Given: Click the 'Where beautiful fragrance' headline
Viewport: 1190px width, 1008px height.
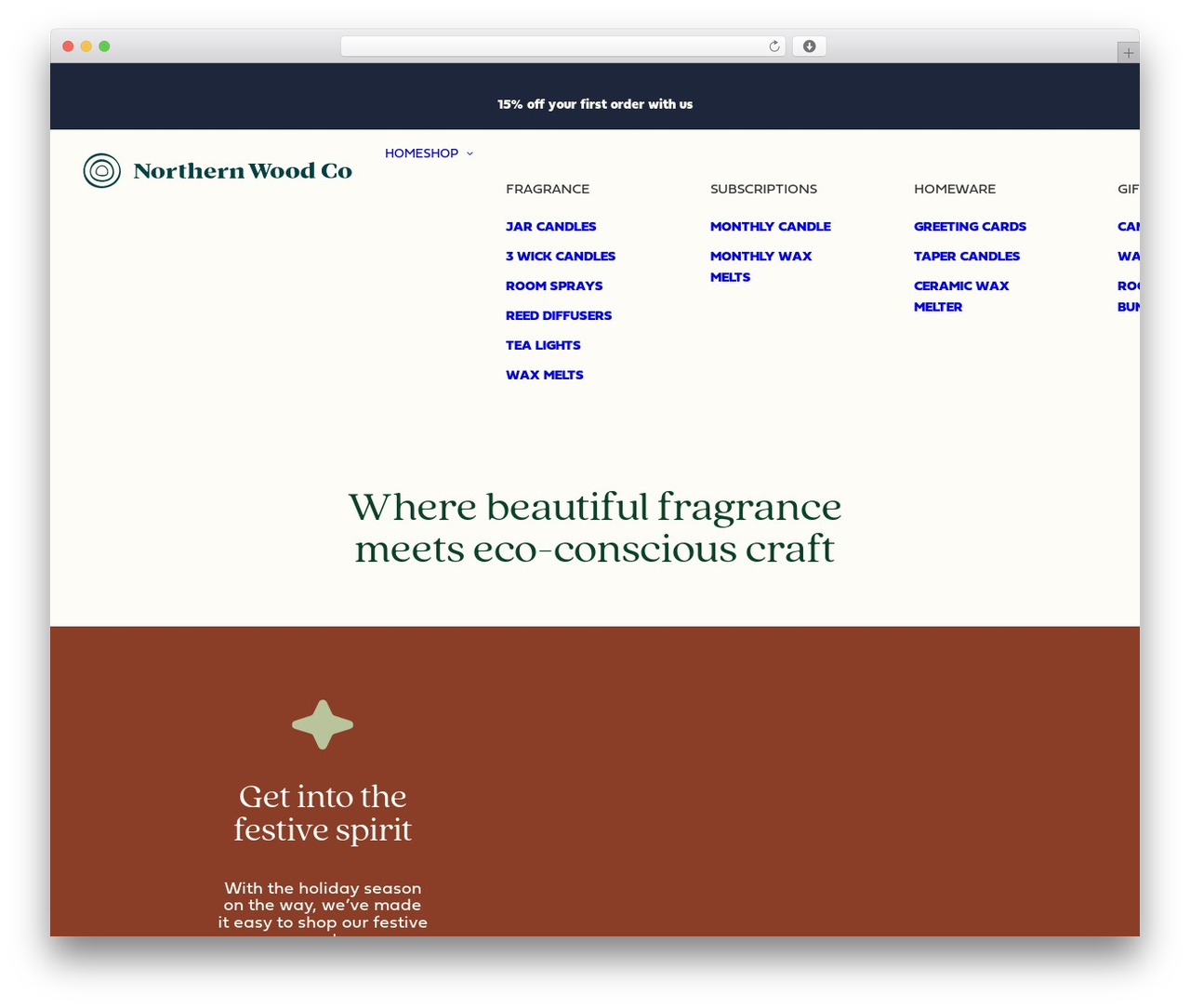Looking at the screenshot, I should (595, 527).
